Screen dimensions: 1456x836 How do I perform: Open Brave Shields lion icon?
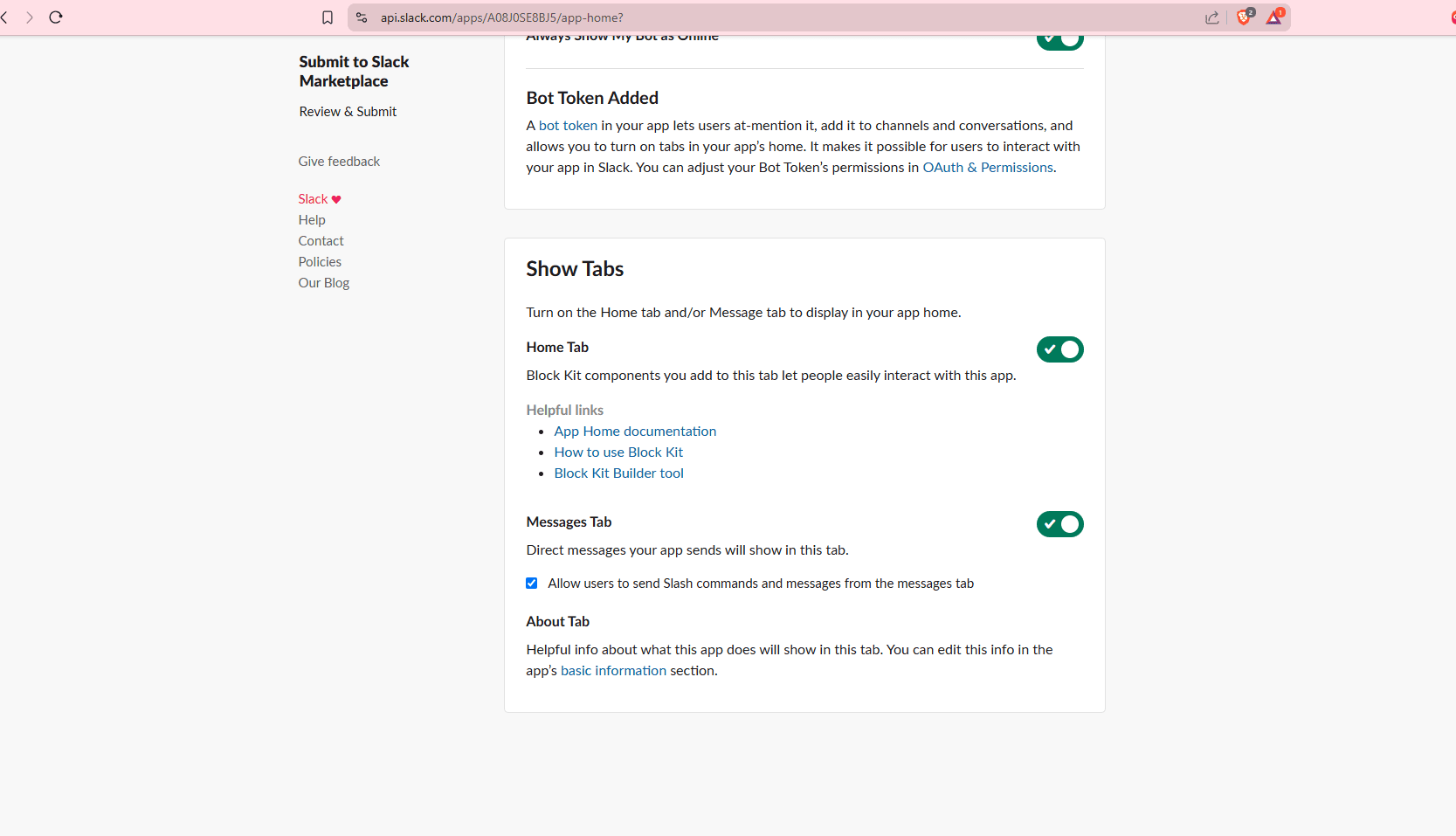1244,17
